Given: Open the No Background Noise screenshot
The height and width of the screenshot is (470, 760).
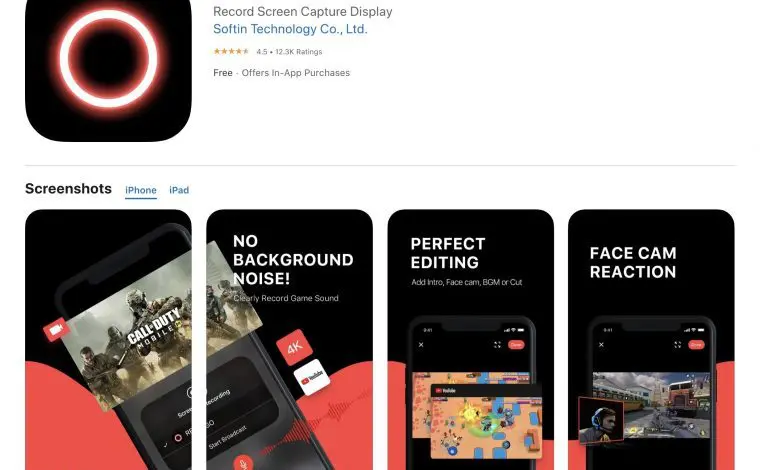Looking at the screenshot, I should click(x=289, y=340).
